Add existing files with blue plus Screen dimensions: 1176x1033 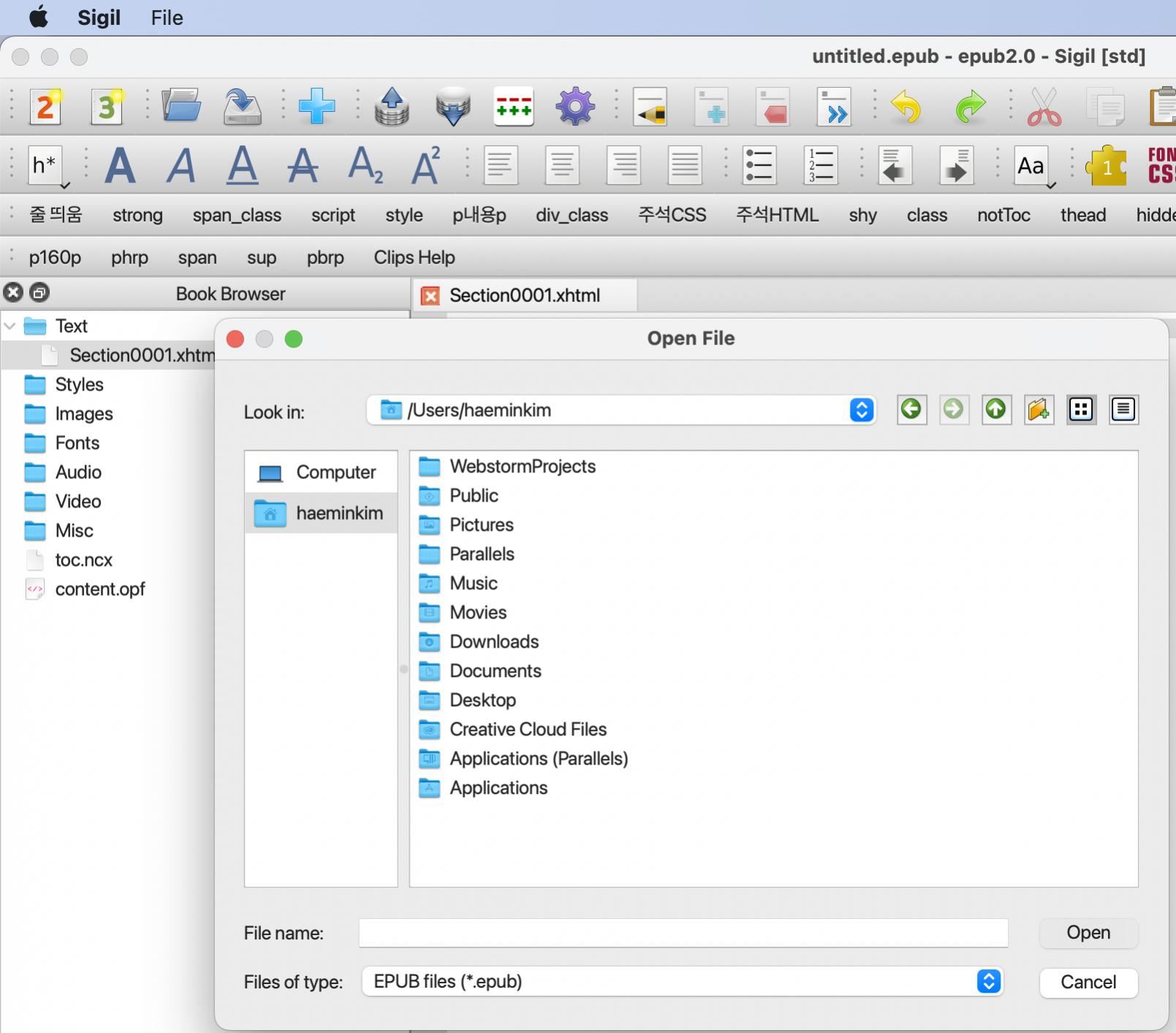point(317,107)
